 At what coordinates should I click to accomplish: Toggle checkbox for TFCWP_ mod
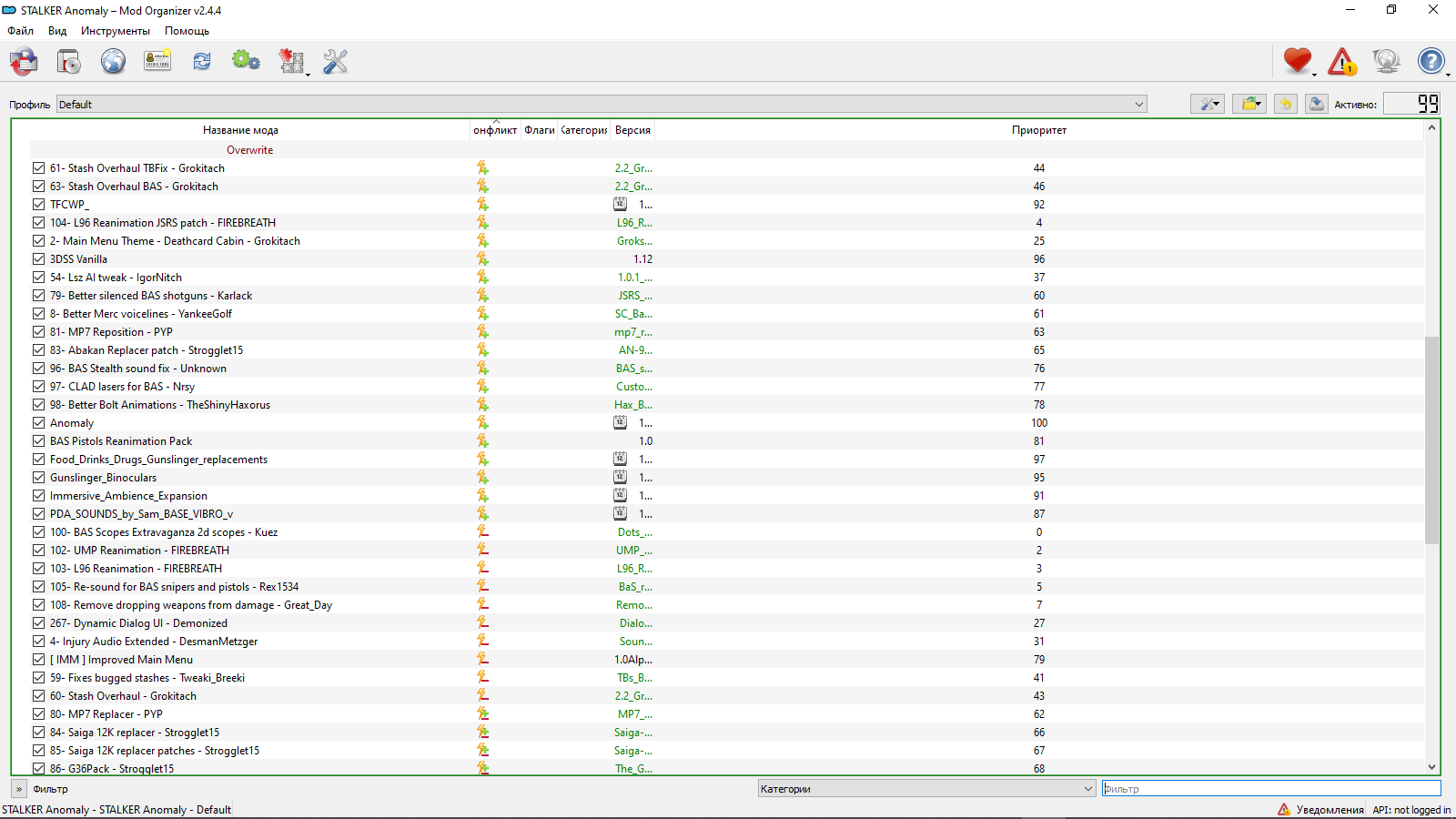point(38,204)
